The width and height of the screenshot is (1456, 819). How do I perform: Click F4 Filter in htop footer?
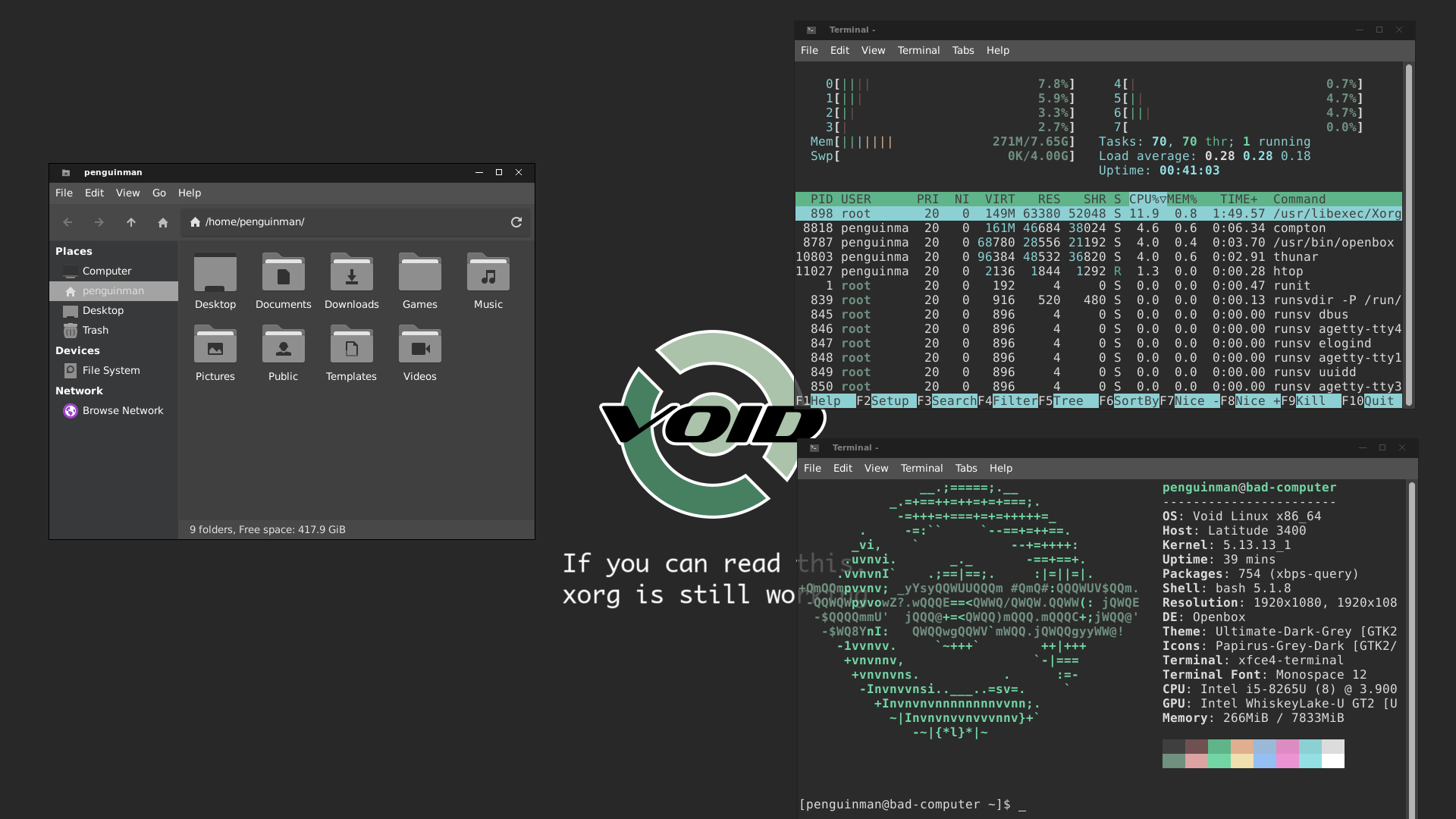pos(1007,401)
